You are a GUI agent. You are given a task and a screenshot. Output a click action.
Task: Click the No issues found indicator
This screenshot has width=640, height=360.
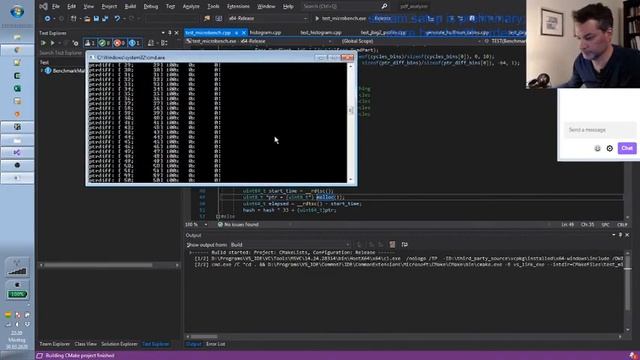(238, 224)
